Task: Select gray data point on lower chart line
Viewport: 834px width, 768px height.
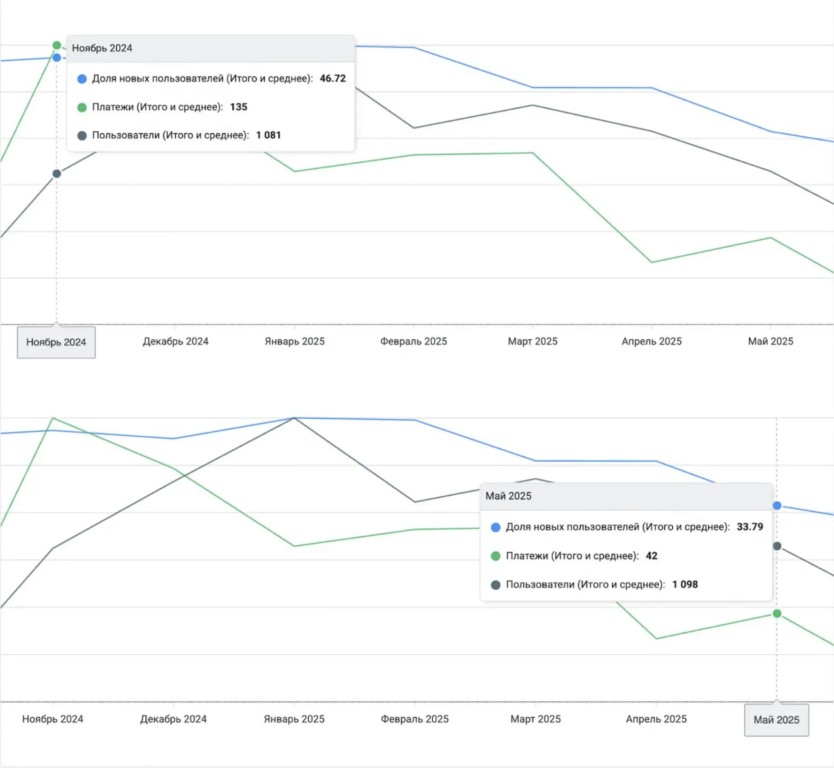Action: [777, 546]
